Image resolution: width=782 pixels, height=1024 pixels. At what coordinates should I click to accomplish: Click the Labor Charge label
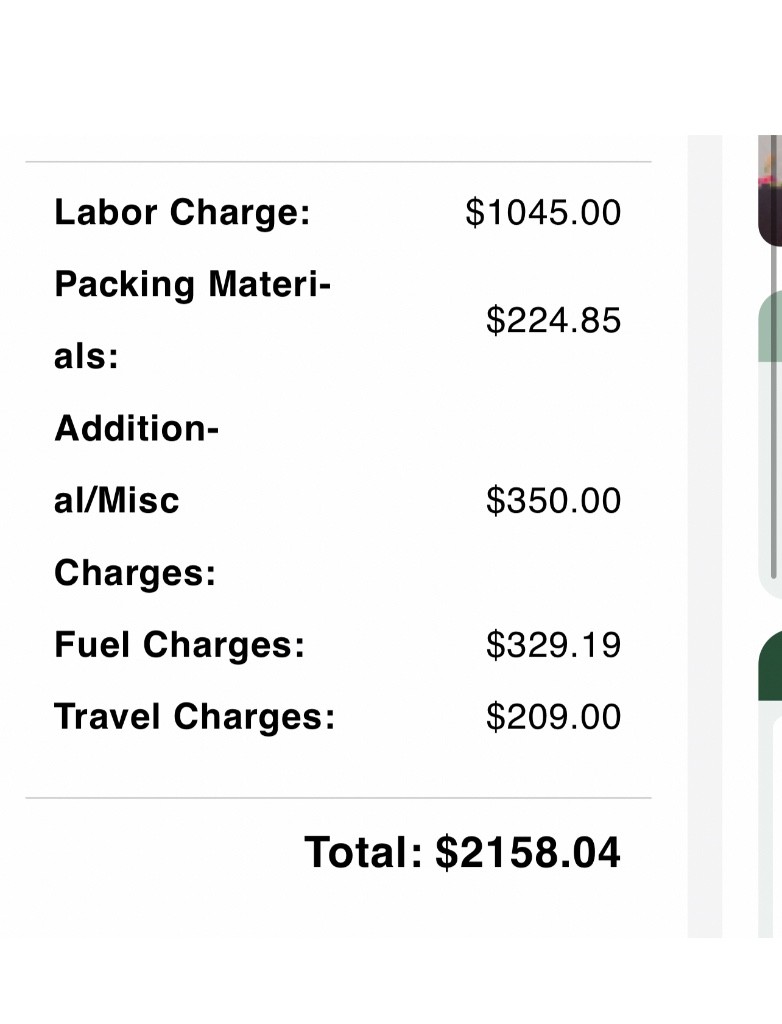tap(182, 212)
